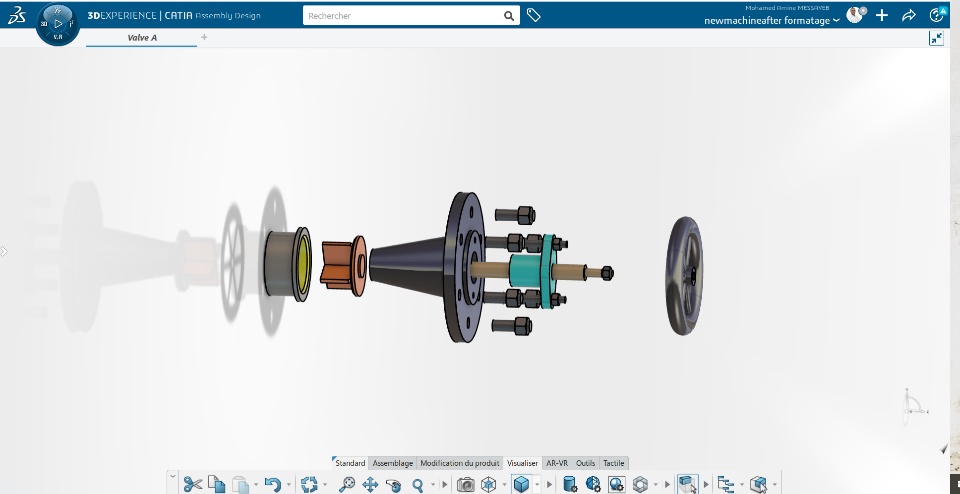Click the cylinder with gear icon
This screenshot has width=960, height=494.
pyautogui.click(x=570, y=484)
